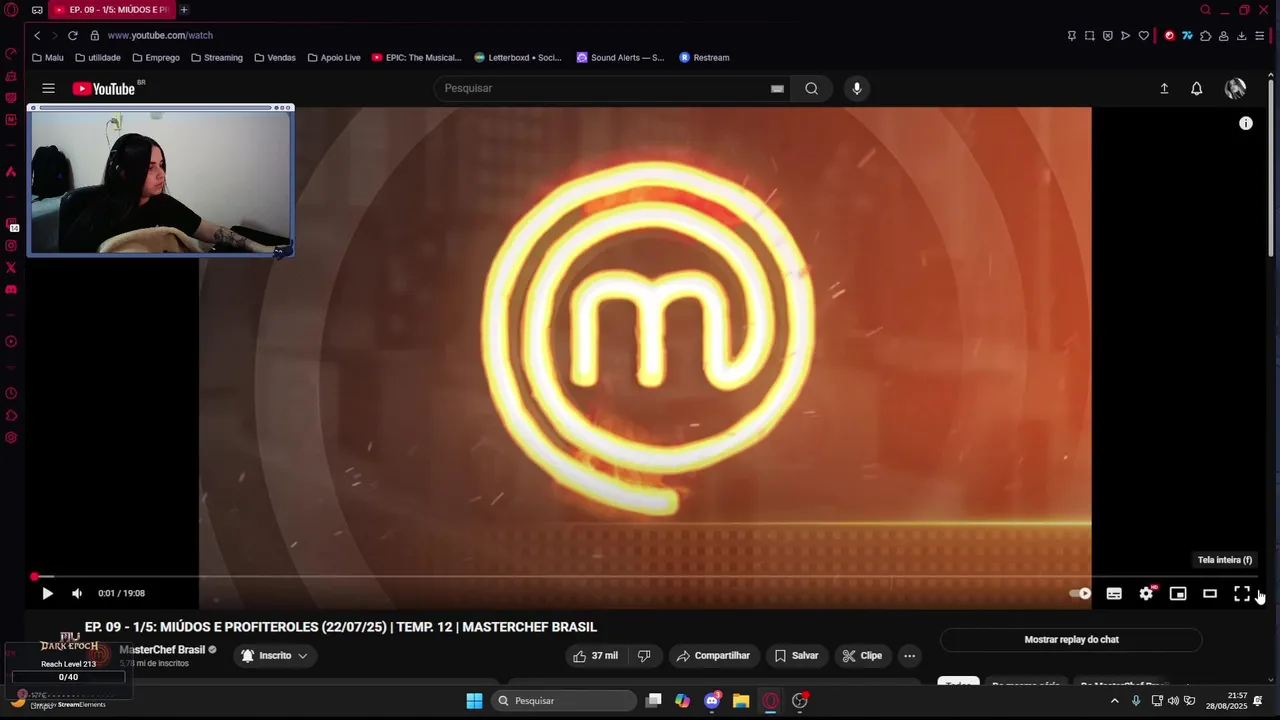The height and width of the screenshot is (720, 1280).
Task: Open Letterboxd bookmark
Action: pos(518,58)
